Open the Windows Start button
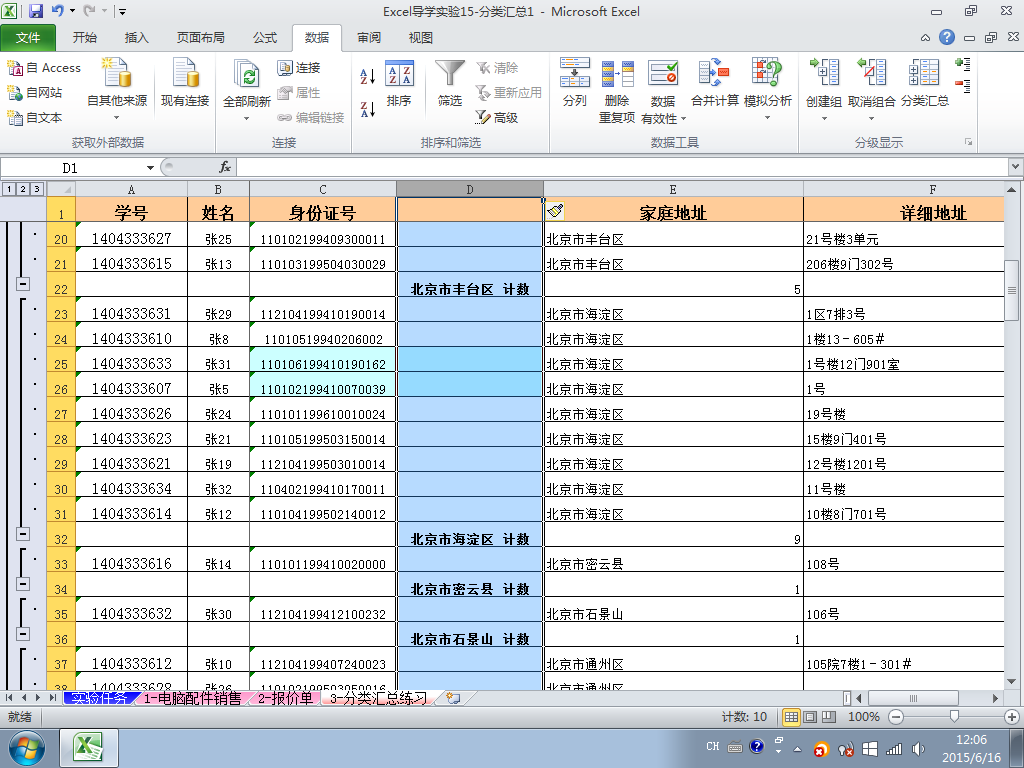This screenshot has width=1024, height=768. click(x=27, y=748)
